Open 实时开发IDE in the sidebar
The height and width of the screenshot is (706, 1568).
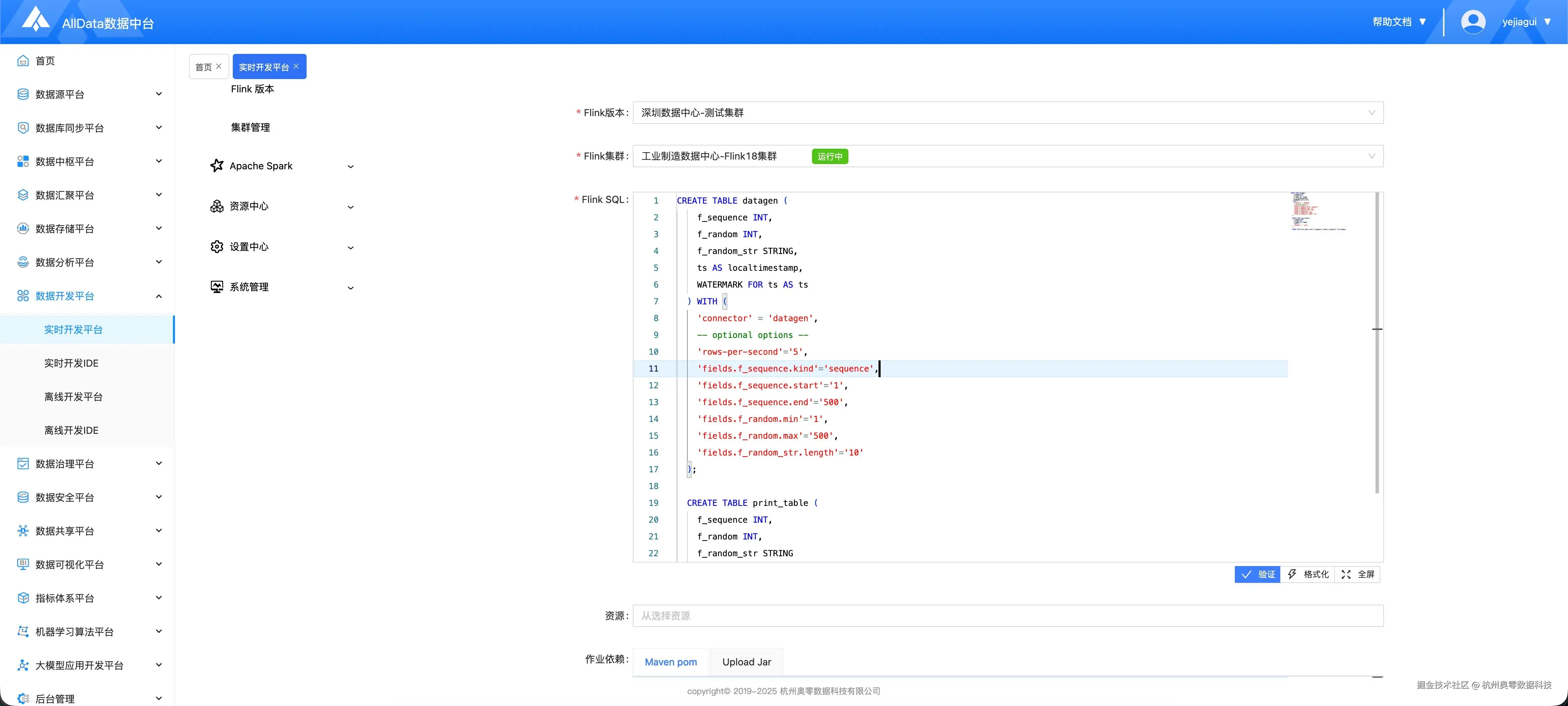coord(71,363)
